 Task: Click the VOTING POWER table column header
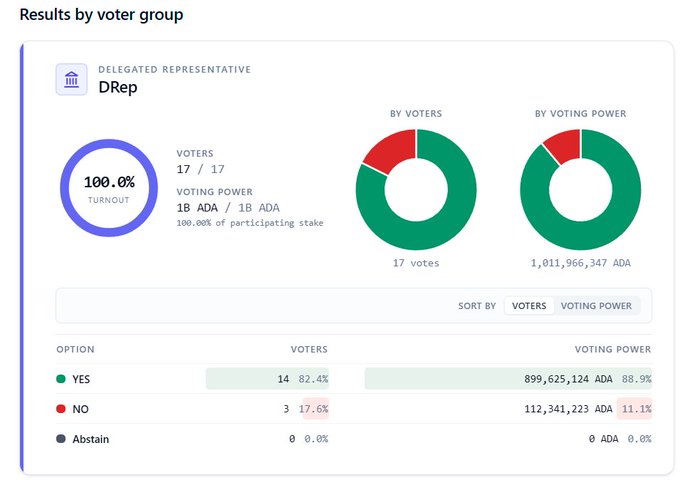pos(613,349)
